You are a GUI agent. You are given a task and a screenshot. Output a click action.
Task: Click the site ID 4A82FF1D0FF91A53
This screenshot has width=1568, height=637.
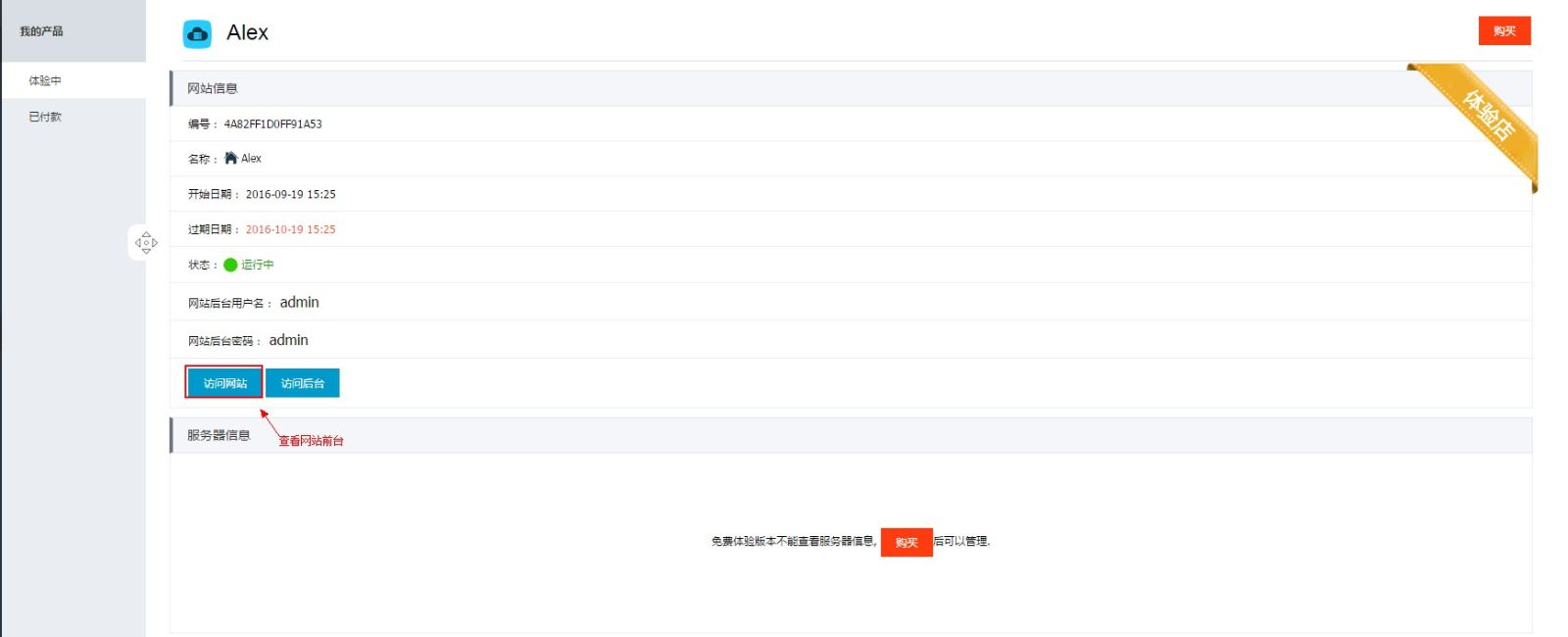point(272,124)
